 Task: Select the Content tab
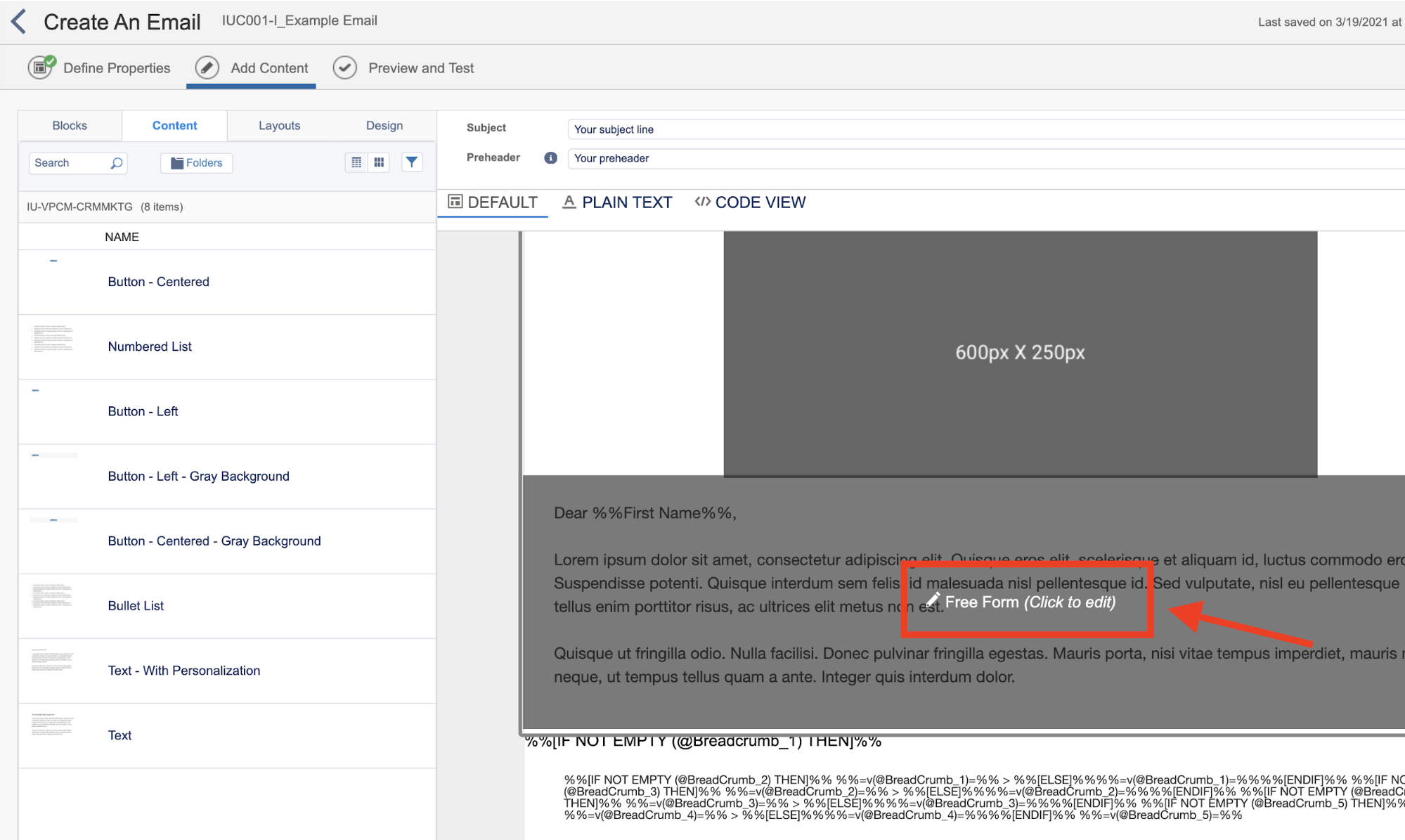(x=174, y=125)
